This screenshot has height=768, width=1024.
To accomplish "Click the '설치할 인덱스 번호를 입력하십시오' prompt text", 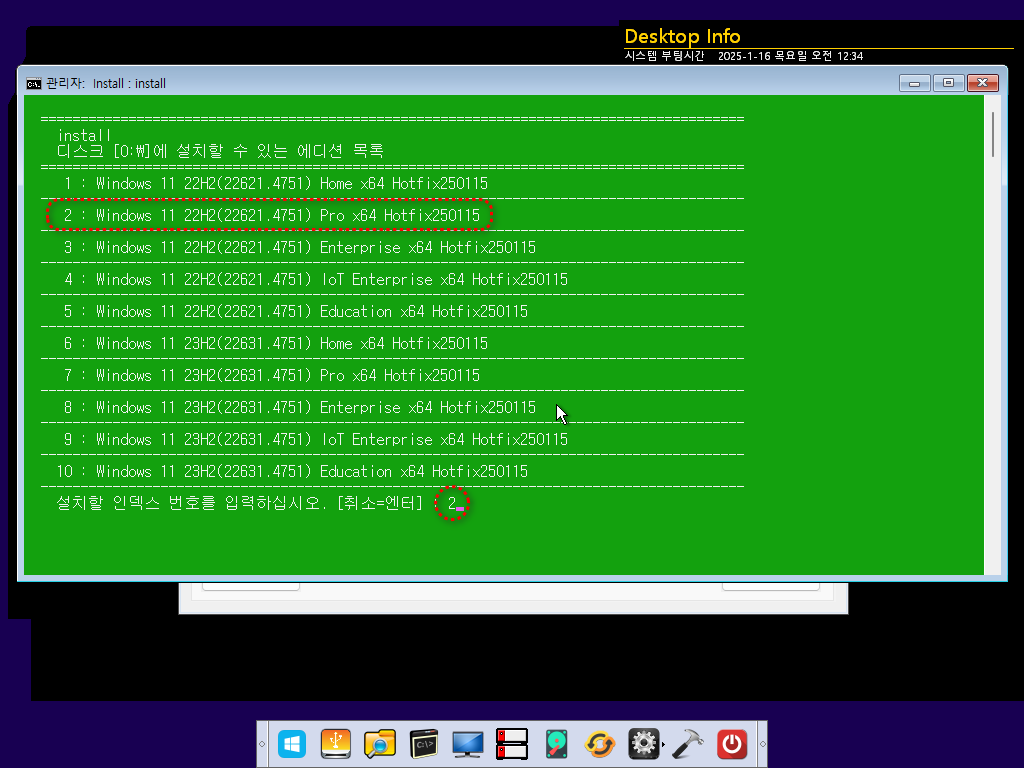I will [x=191, y=504].
